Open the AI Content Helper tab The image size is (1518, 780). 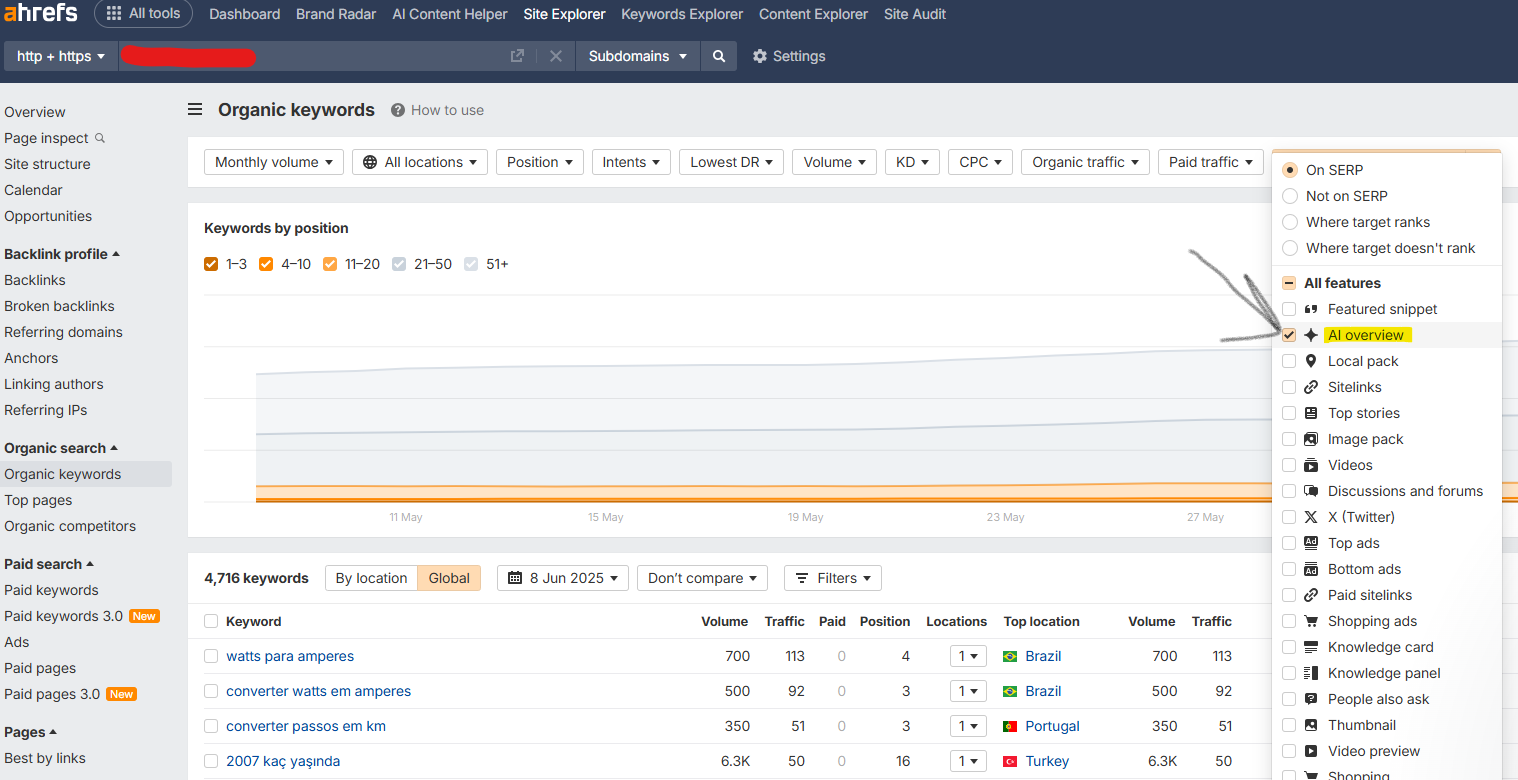click(450, 14)
